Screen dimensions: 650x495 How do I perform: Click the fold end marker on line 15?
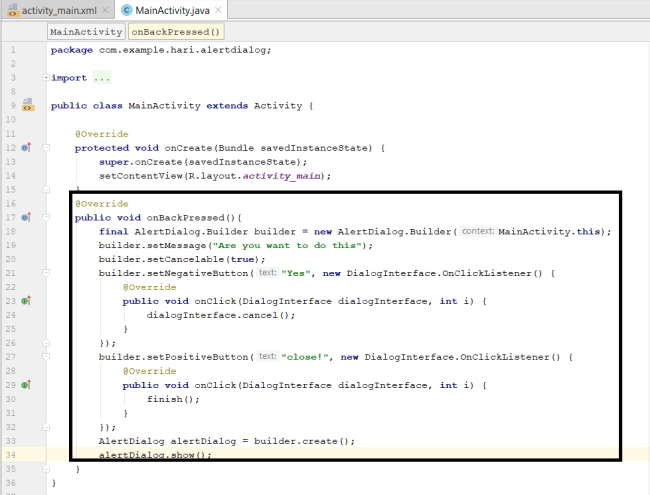(46, 189)
